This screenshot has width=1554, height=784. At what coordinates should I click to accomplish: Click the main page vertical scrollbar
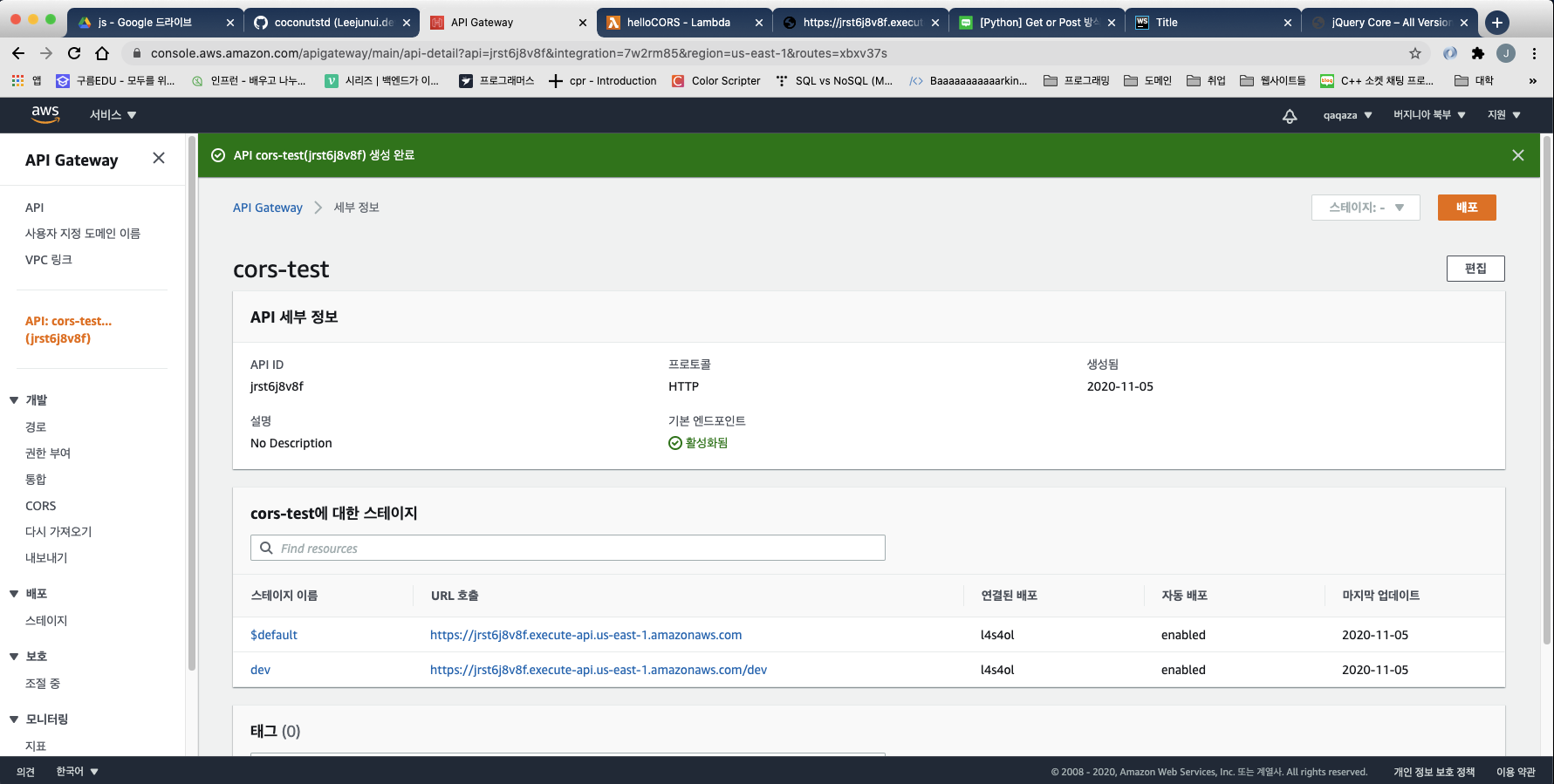pos(1547,390)
